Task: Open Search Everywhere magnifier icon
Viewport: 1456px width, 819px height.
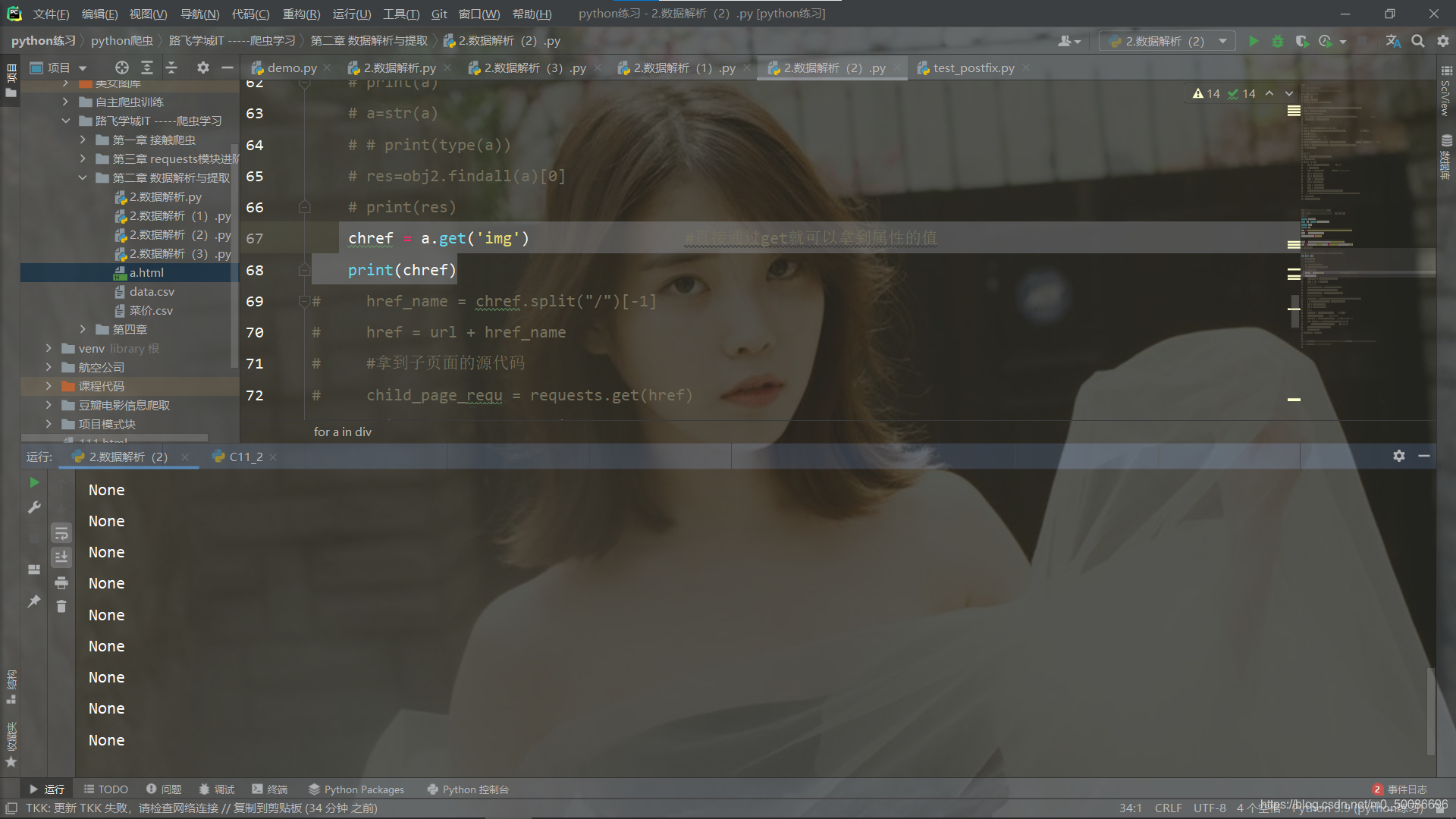Action: pos(1417,41)
